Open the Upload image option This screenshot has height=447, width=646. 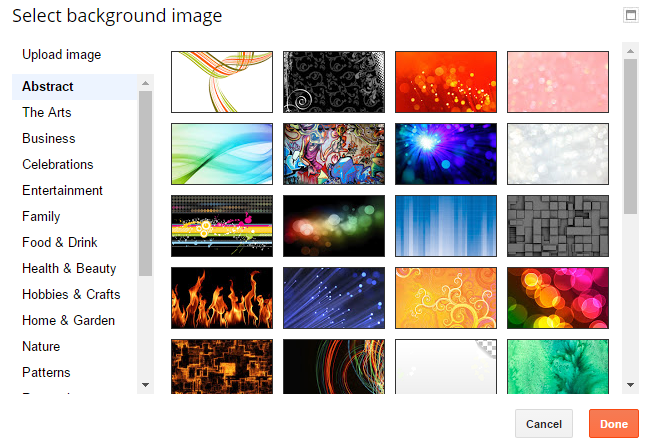point(62,55)
